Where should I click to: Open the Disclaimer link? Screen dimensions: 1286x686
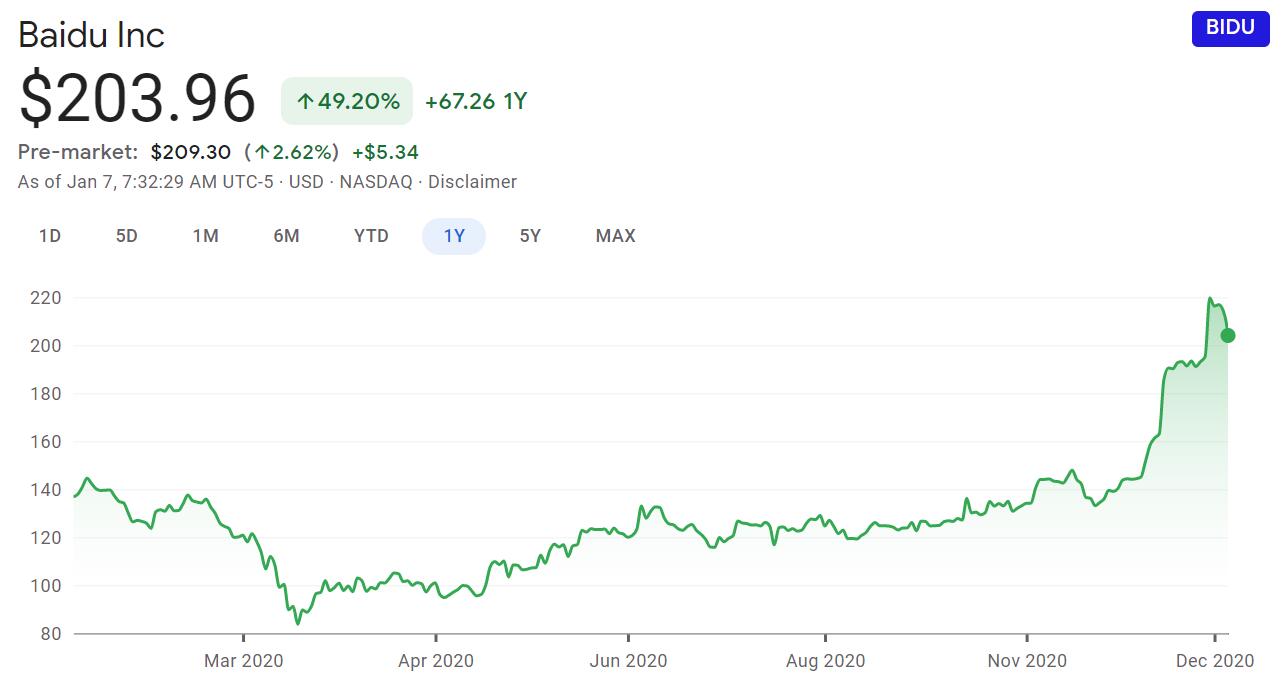click(472, 182)
